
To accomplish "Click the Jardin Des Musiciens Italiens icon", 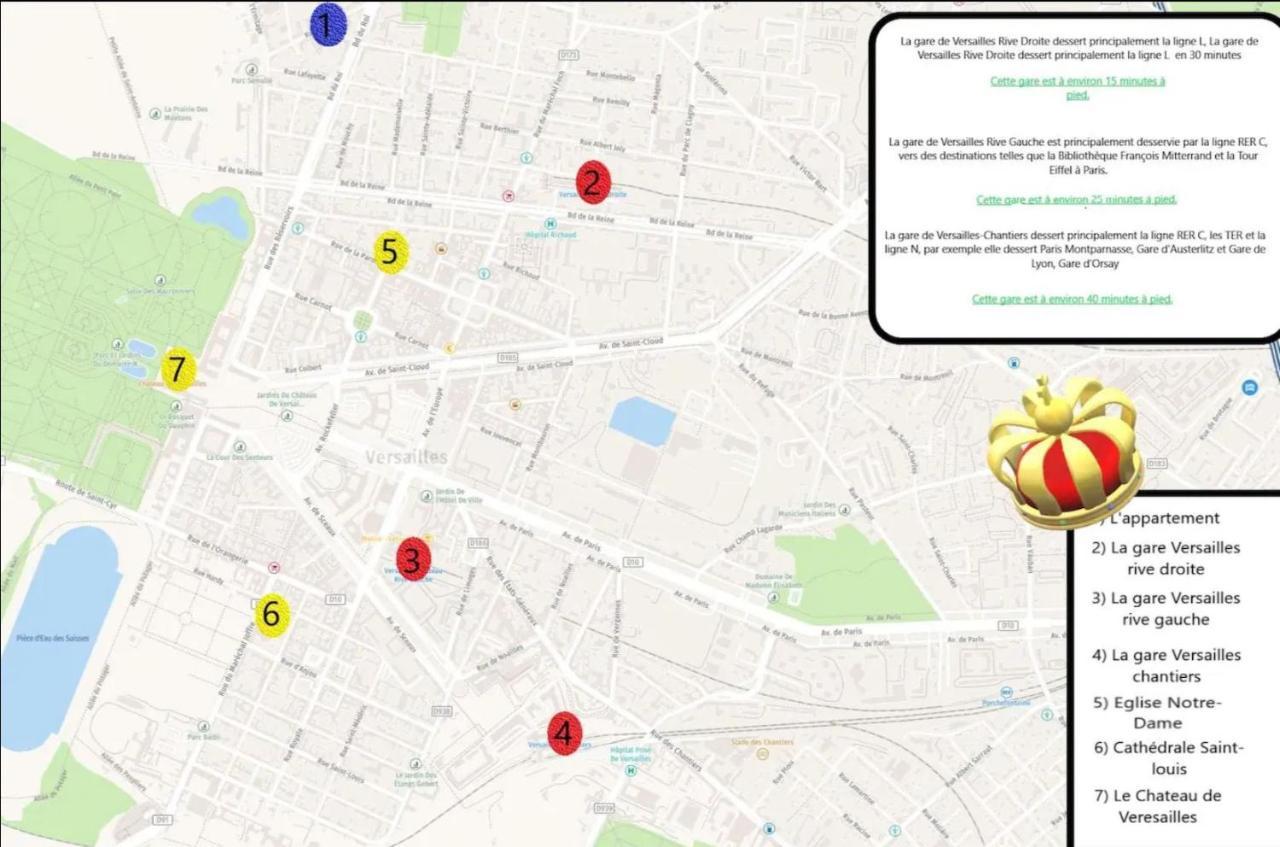I will [846, 509].
